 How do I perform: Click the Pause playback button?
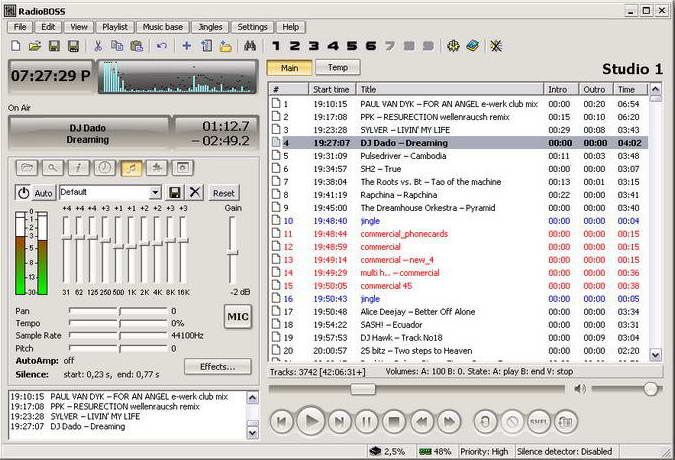366,422
